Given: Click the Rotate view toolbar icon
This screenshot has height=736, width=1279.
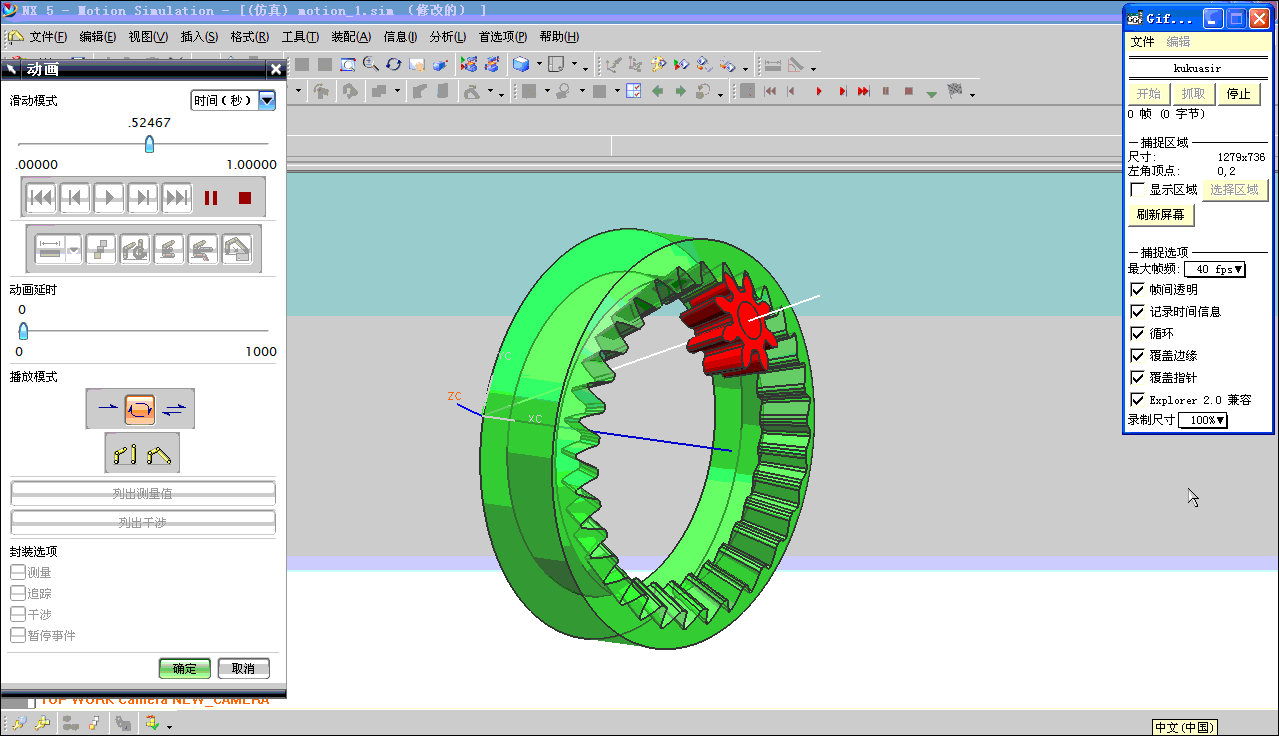Looking at the screenshot, I should [x=394, y=65].
